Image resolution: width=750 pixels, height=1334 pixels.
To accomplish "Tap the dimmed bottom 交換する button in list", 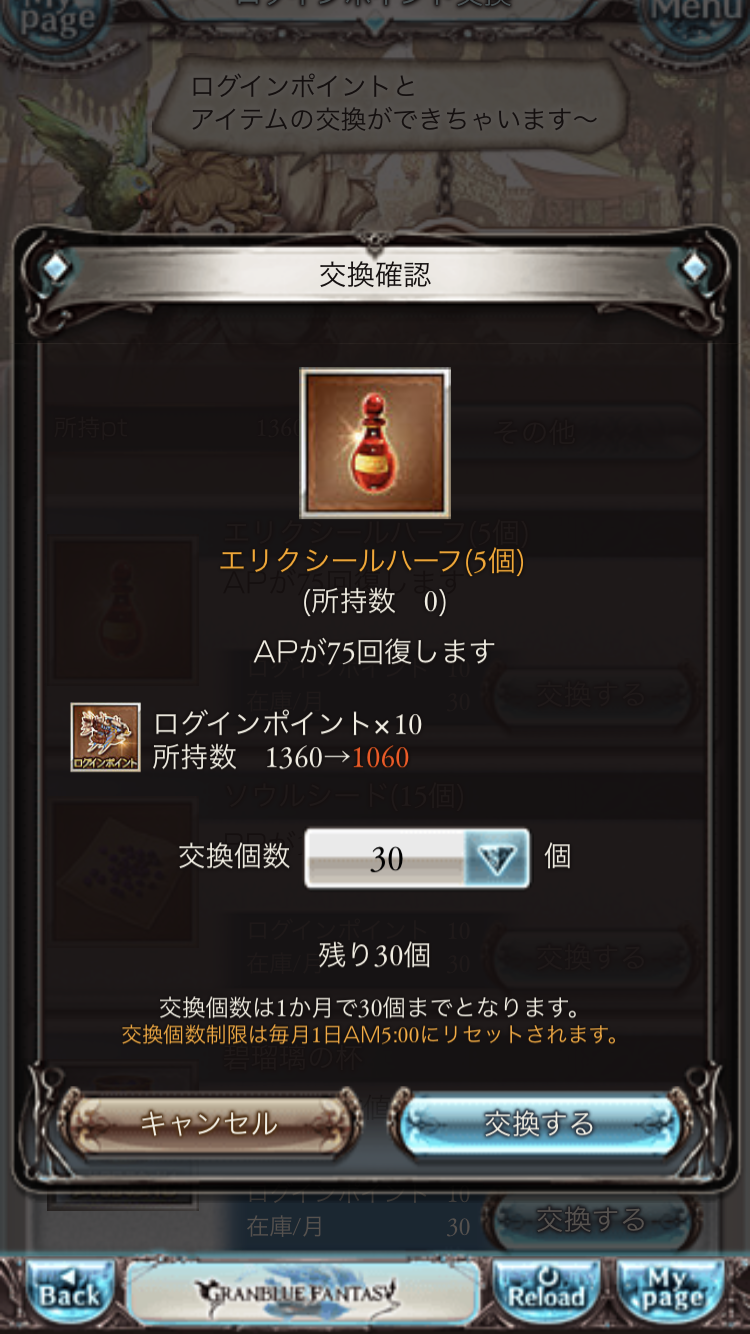I will pyautogui.click(x=590, y=1220).
